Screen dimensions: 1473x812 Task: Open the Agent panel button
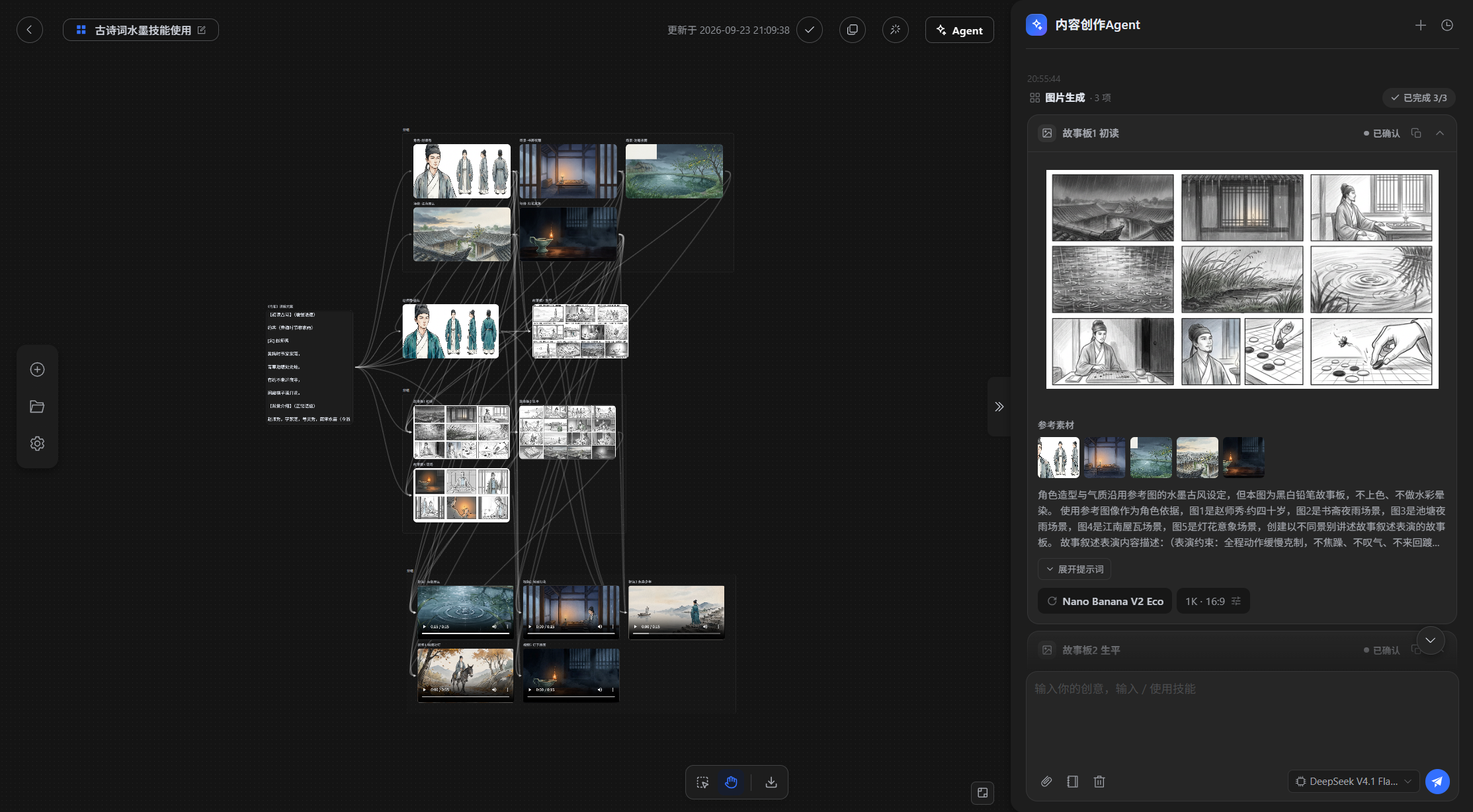[959, 30]
